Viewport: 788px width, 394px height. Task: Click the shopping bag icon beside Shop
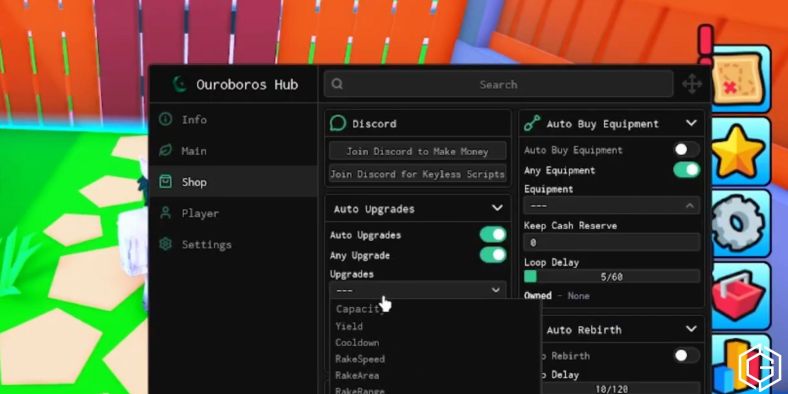pos(165,181)
